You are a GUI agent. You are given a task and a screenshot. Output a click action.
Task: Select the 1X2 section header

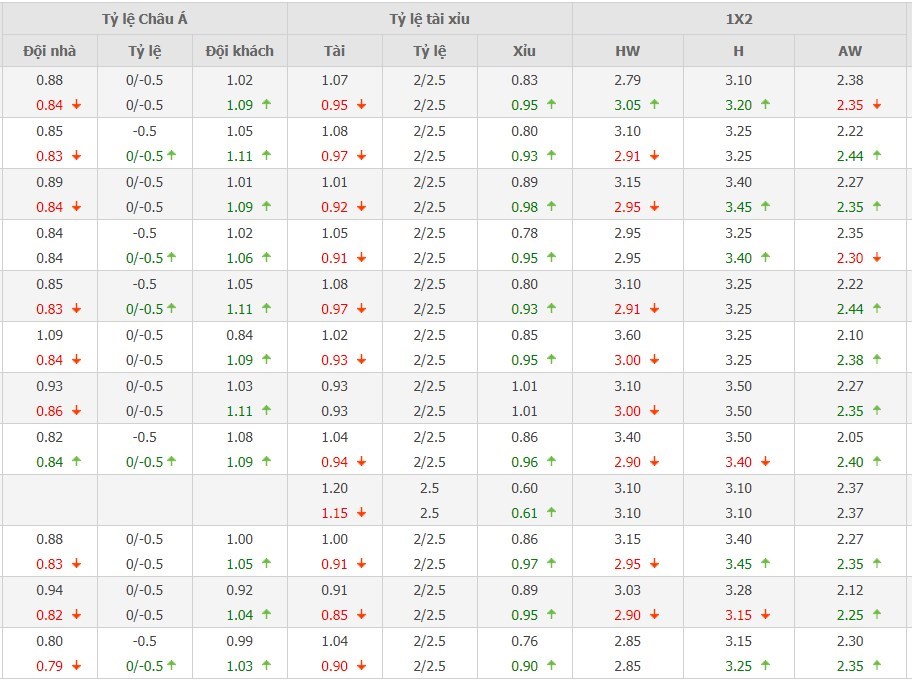point(740,19)
